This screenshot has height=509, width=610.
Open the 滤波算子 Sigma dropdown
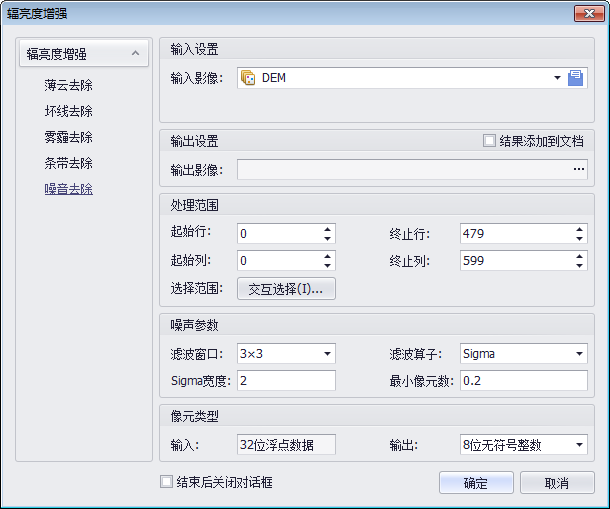(579, 353)
